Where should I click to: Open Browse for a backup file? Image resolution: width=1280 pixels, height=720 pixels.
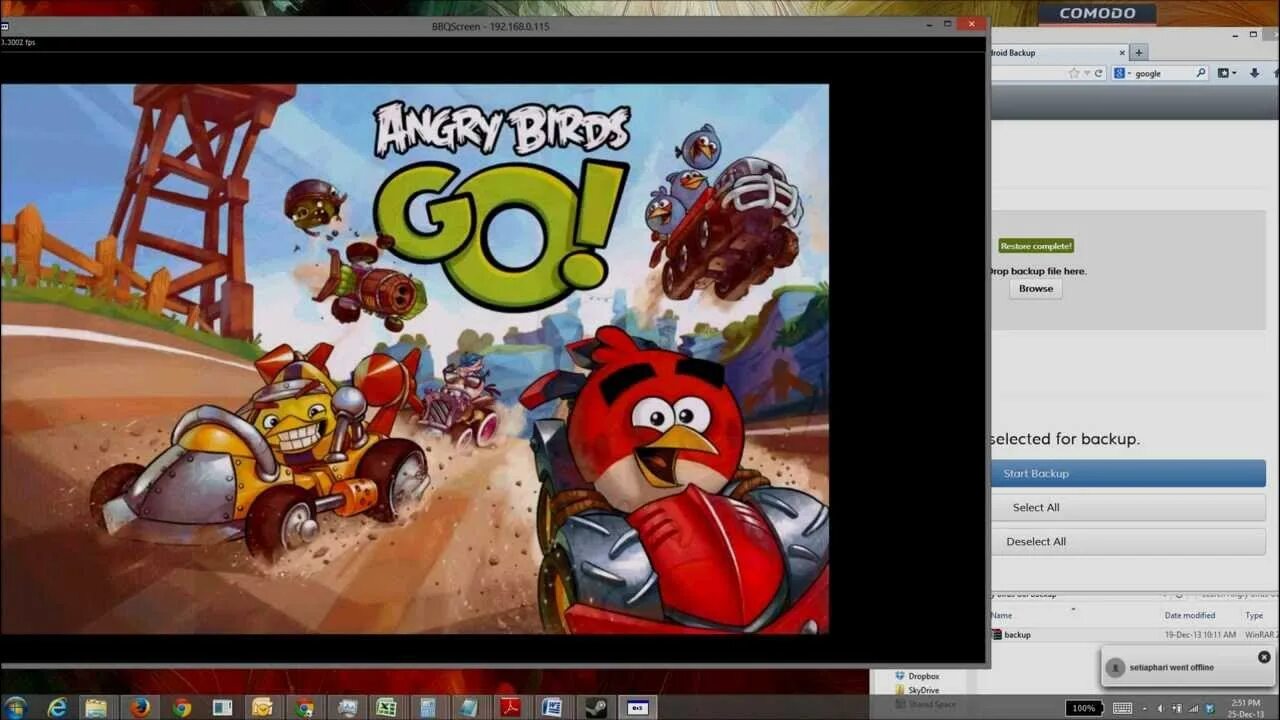[1036, 288]
